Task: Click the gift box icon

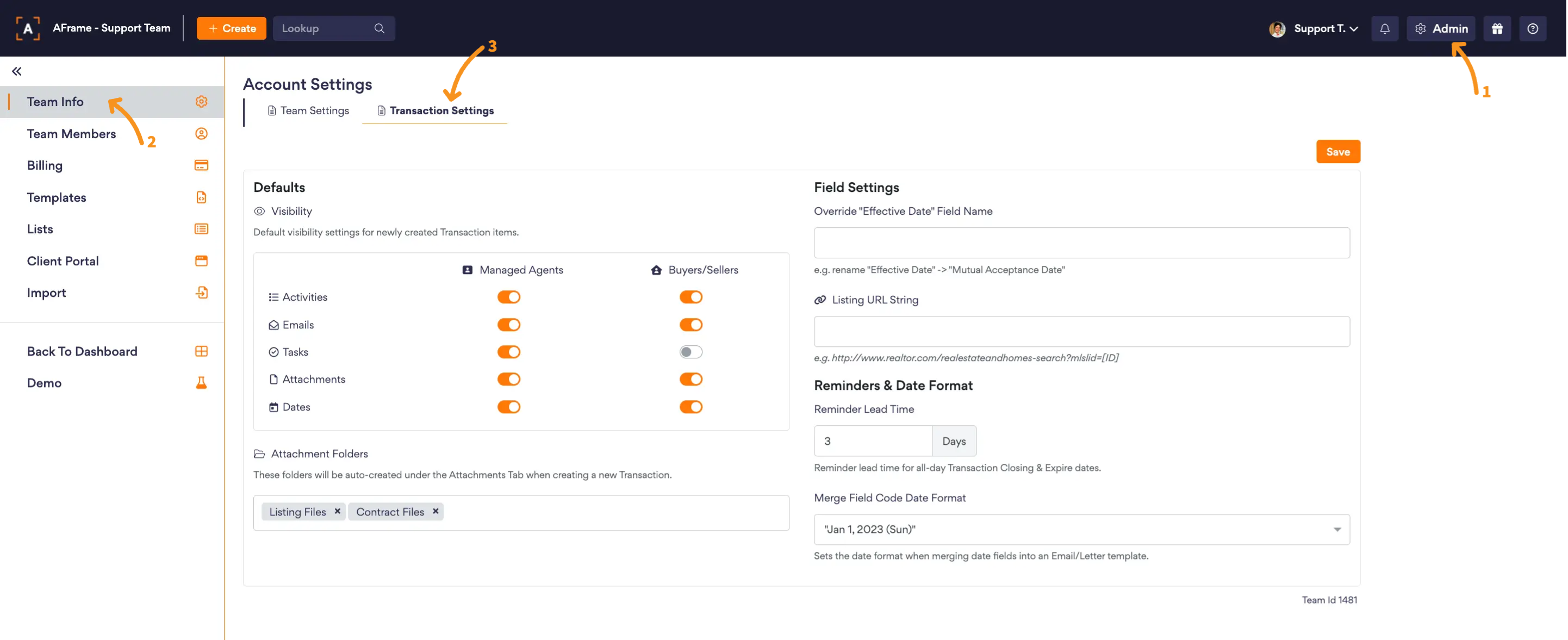Action: point(1497,29)
